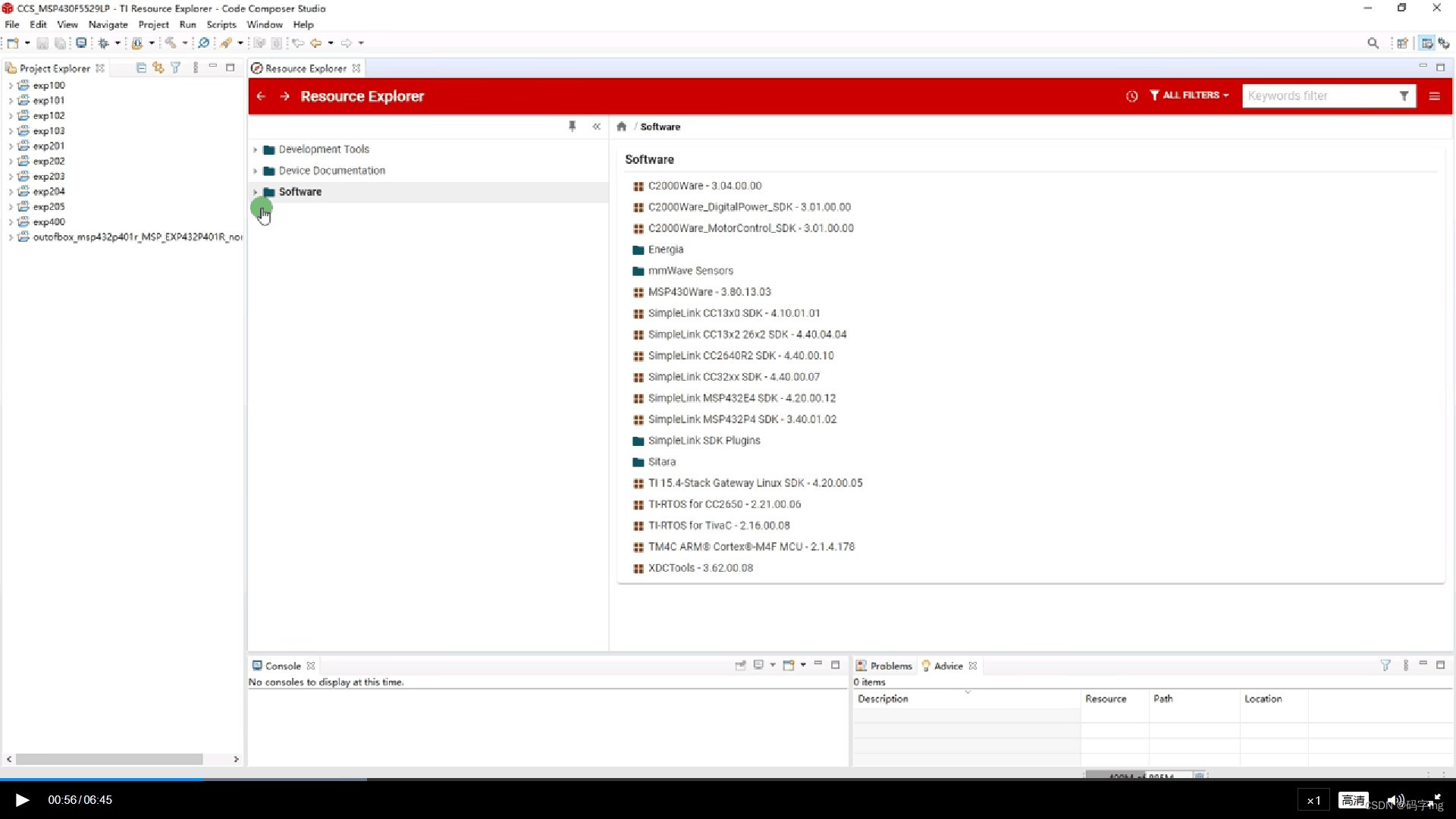
Task: Expand project exp100
Action: 11,86
